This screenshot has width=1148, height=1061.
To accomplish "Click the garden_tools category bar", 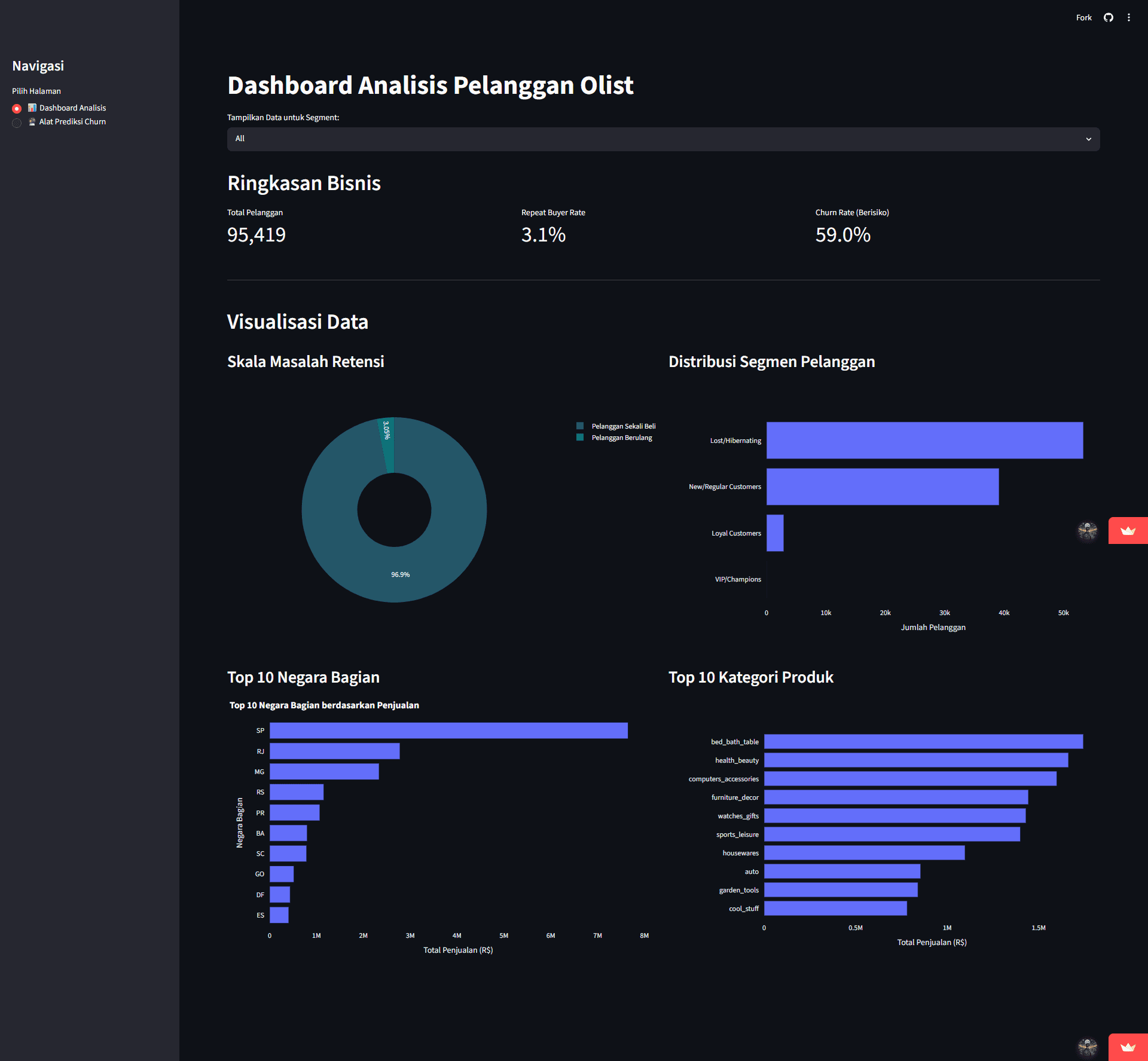I will click(841, 890).
